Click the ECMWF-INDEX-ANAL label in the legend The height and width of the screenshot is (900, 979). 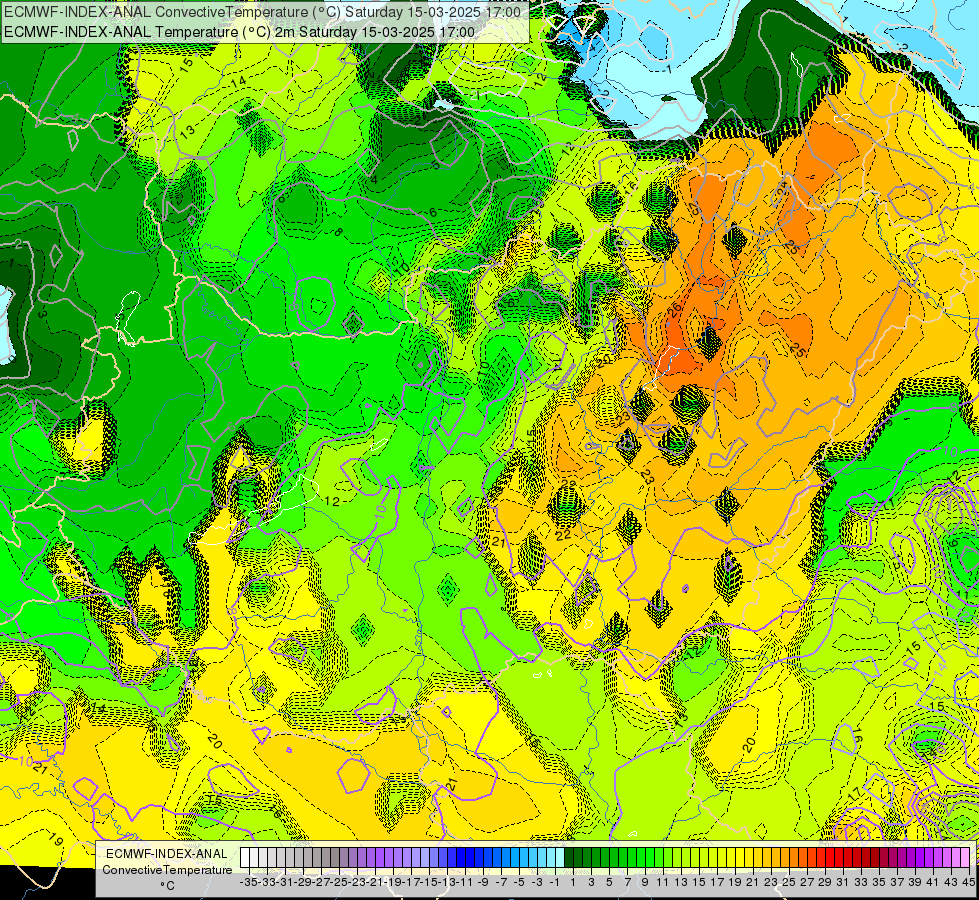coord(167,854)
